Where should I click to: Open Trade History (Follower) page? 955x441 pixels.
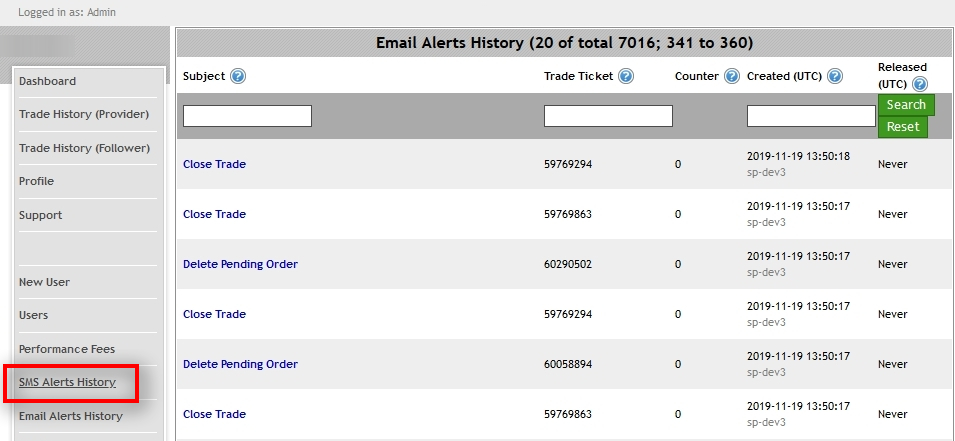click(x=84, y=148)
